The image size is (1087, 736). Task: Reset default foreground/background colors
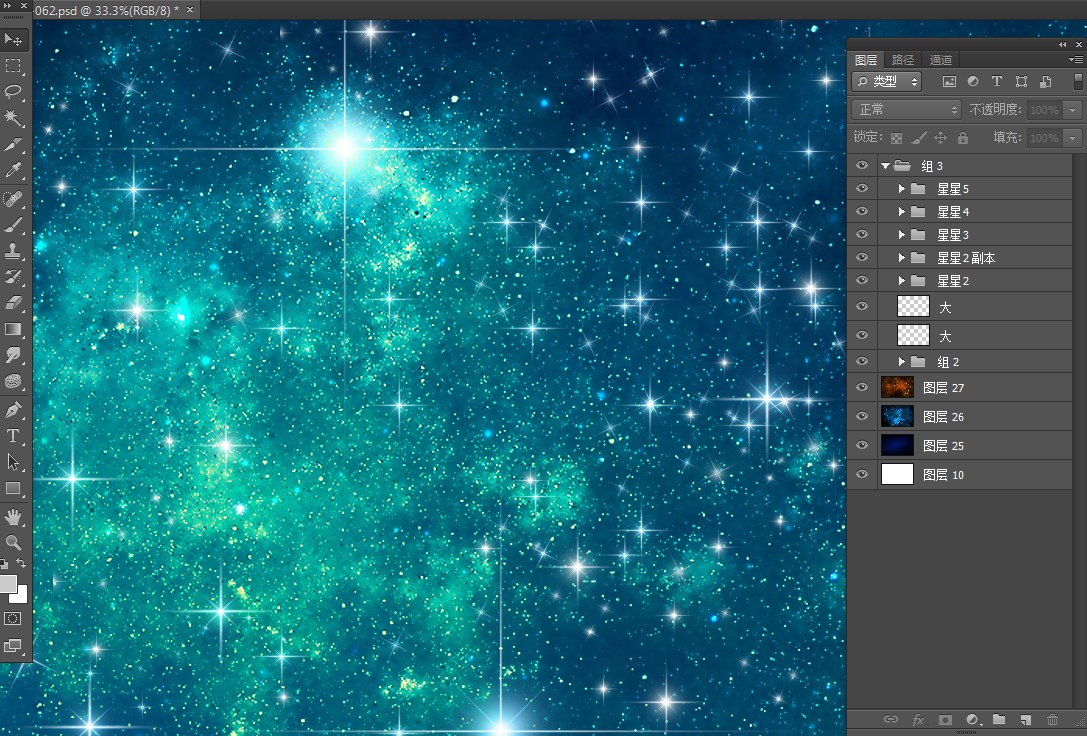click(4, 564)
